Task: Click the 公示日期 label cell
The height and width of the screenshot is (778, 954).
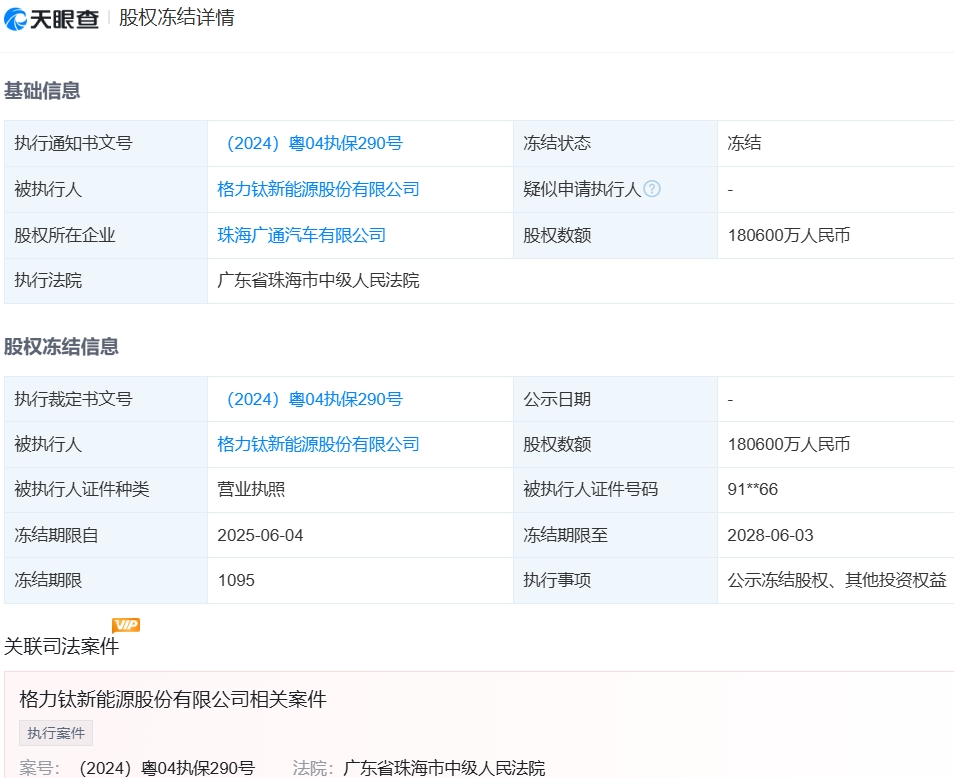Action: point(615,399)
